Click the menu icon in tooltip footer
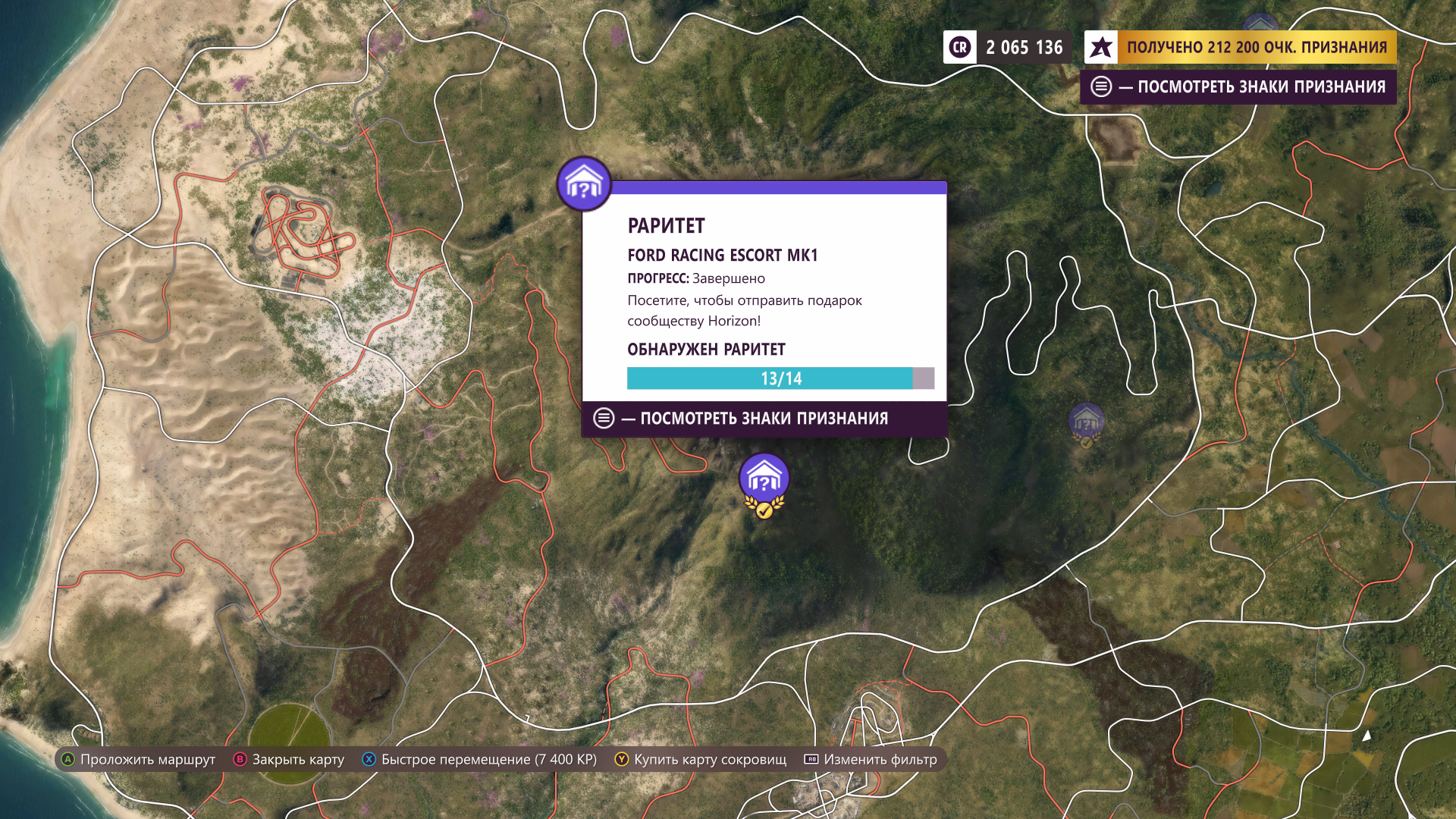The height and width of the screenshot is (819, 1456). pyautogui.click(x=604, y=419)
